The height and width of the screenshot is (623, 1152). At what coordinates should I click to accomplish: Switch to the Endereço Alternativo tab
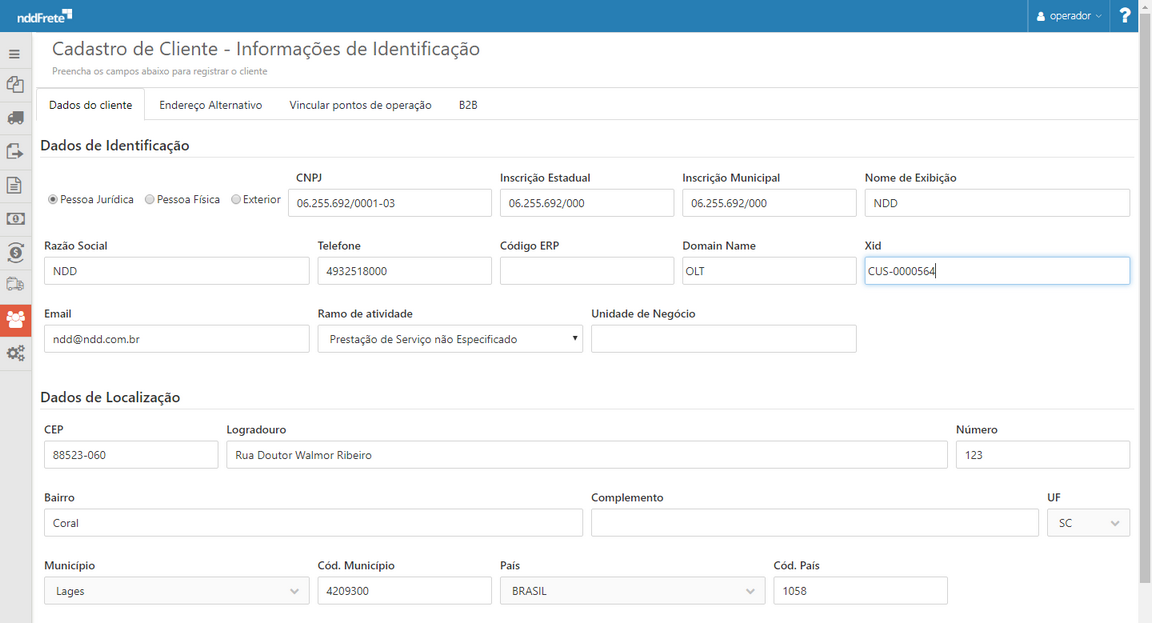pyautogui.click(x=210, y=104)
